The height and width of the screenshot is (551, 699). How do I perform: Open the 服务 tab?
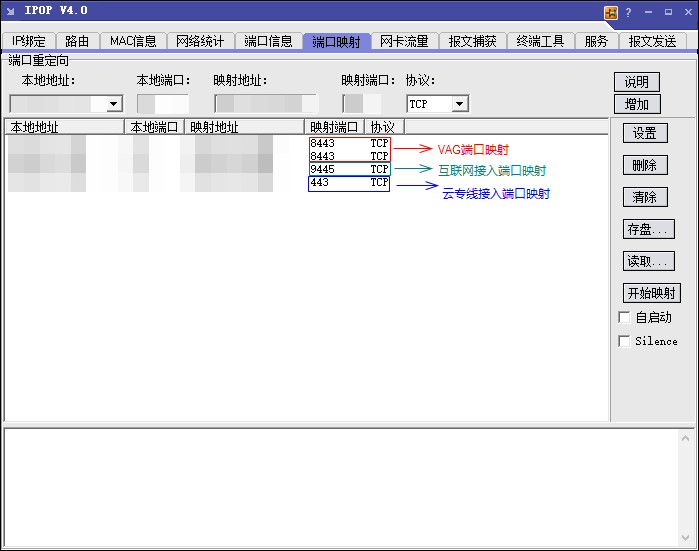tap(596, 41)
